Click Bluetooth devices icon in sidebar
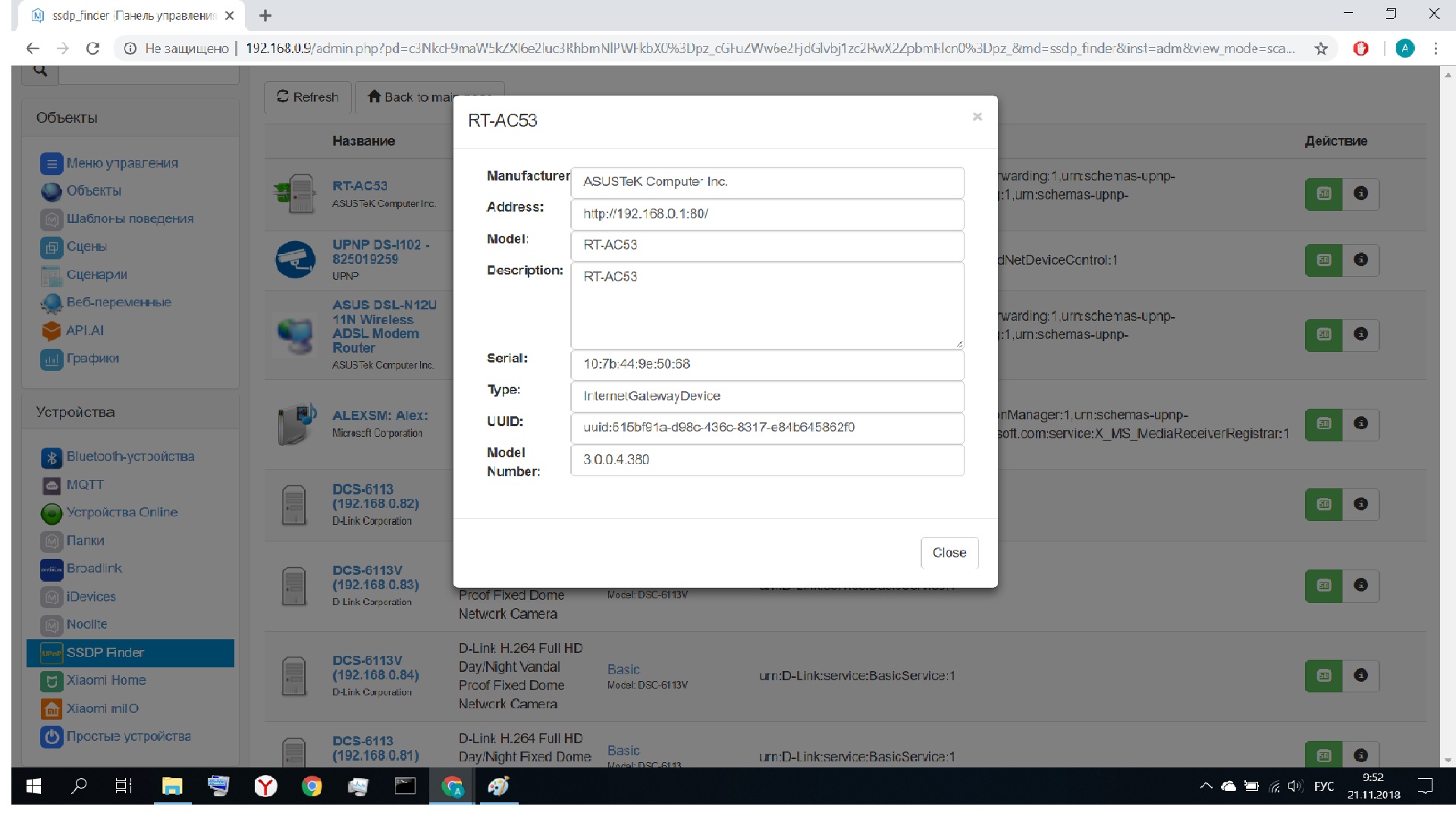The image size is (1456, 819). tap(52, 457)
